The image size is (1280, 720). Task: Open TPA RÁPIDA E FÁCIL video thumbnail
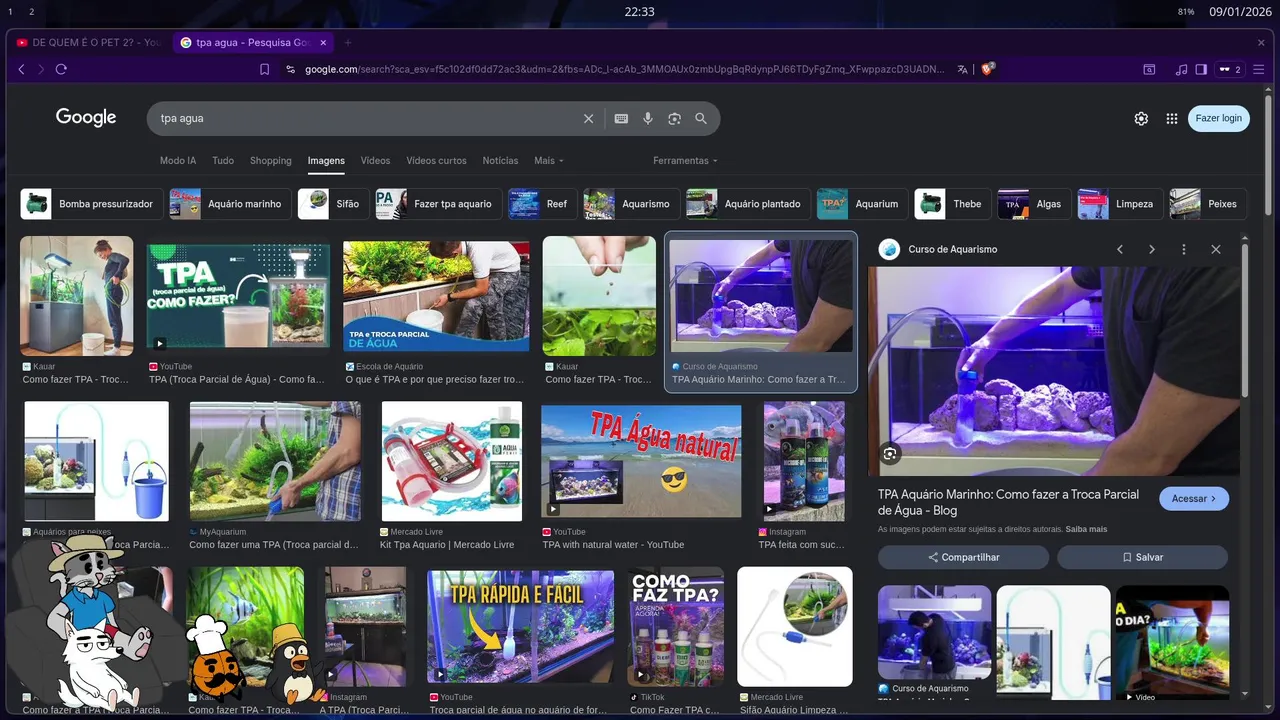[520, 627]
